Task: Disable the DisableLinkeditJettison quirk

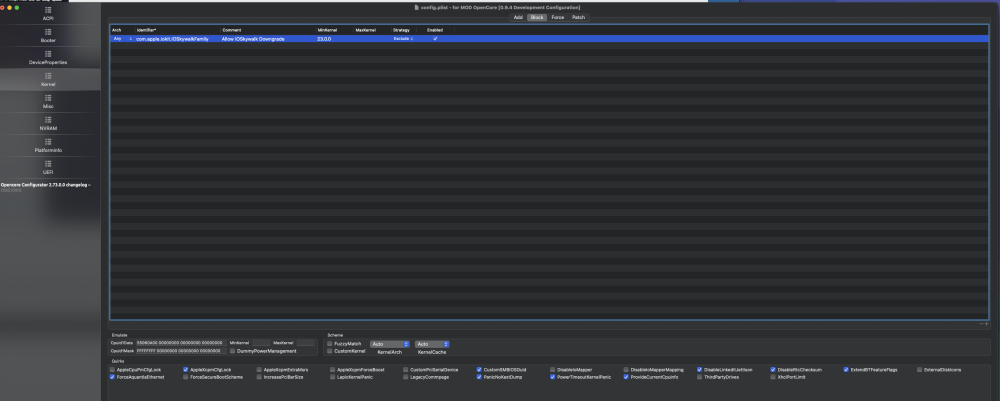Action: click(x=699, y=370)
